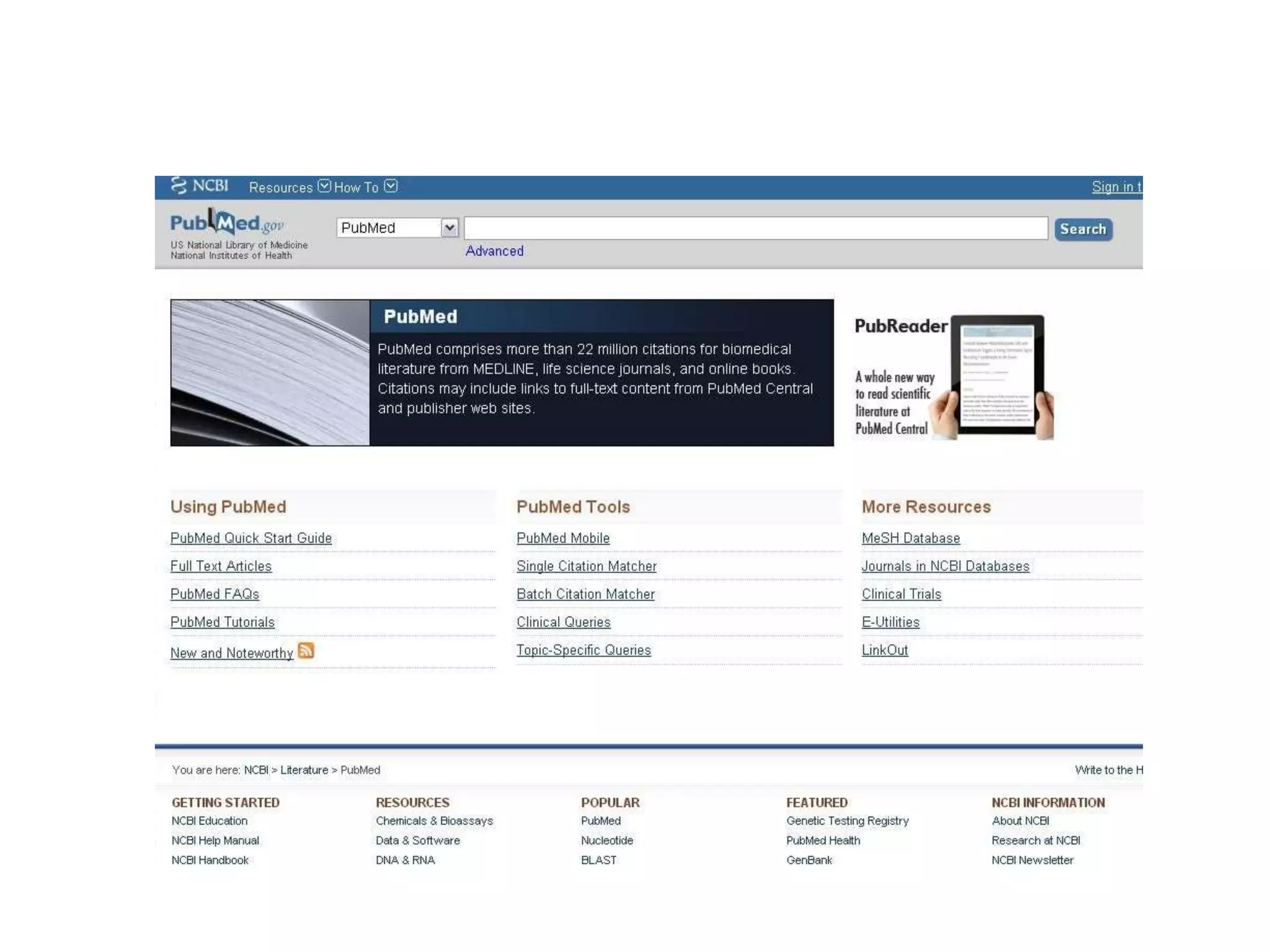Navigate to Literature in the breadcrumb
1270x952 pixels.
304,770
